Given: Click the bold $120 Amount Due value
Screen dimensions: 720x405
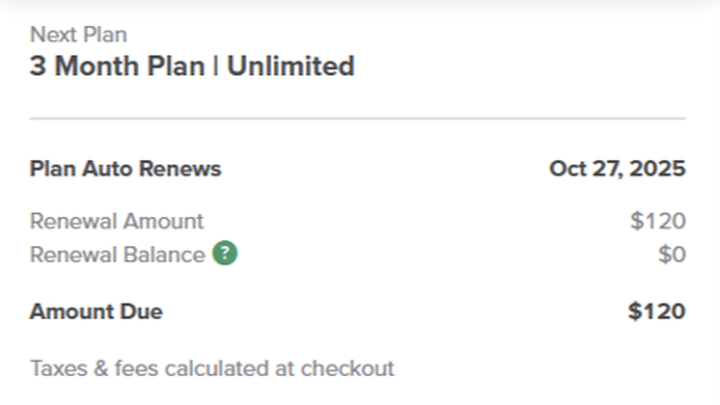Looking at the screenshot, I should 656,311.
